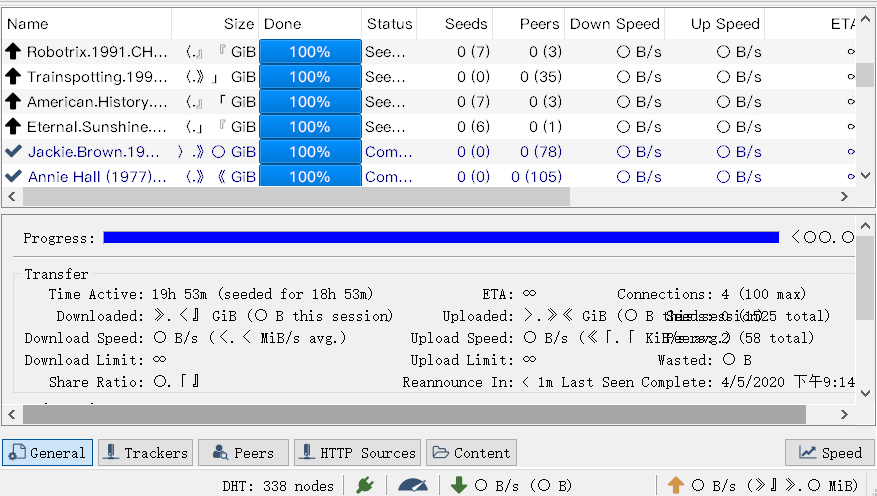Click the details panel scroll right arrow

point(845,414)
